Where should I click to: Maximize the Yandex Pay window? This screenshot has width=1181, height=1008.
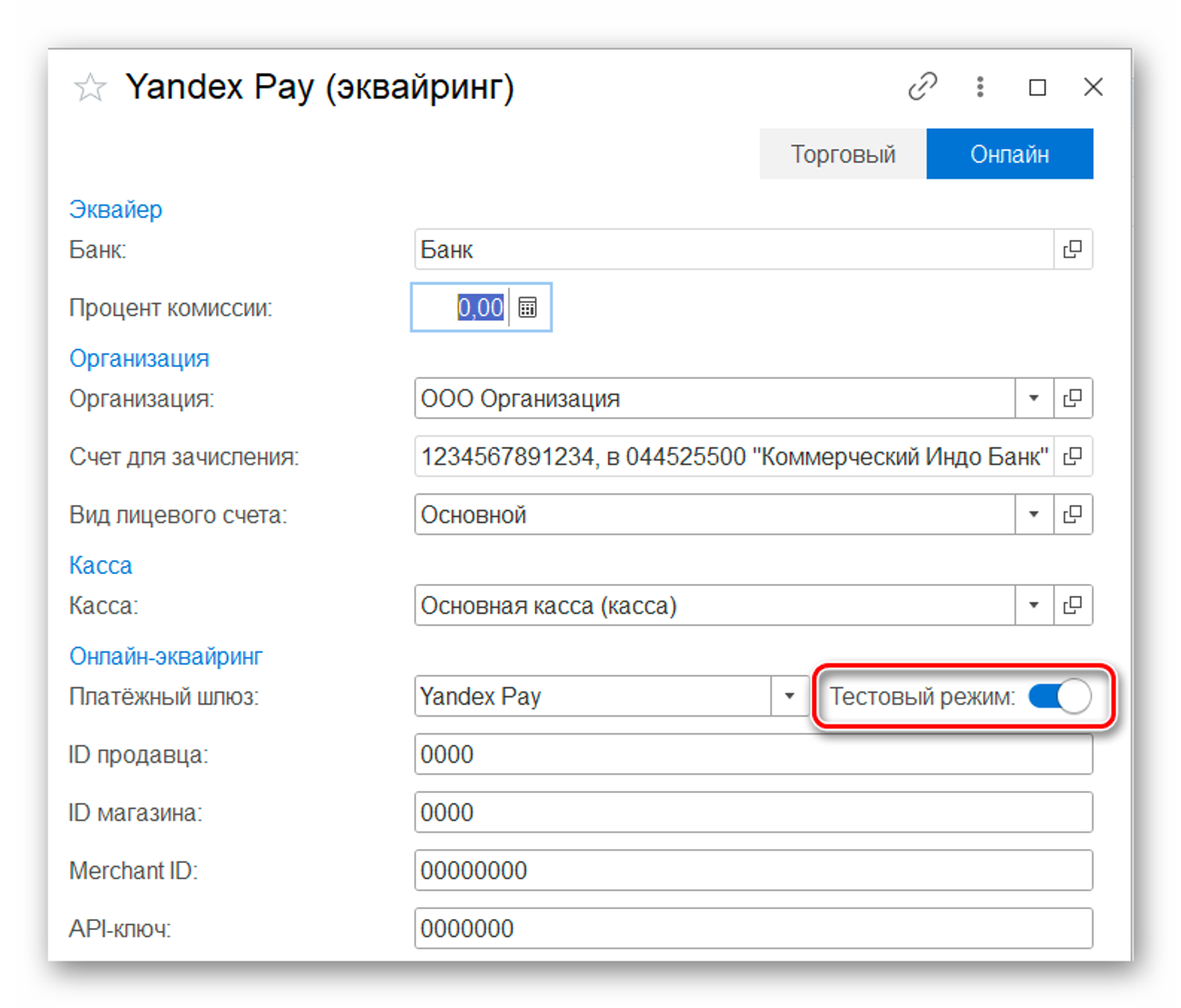(1037, 88)
